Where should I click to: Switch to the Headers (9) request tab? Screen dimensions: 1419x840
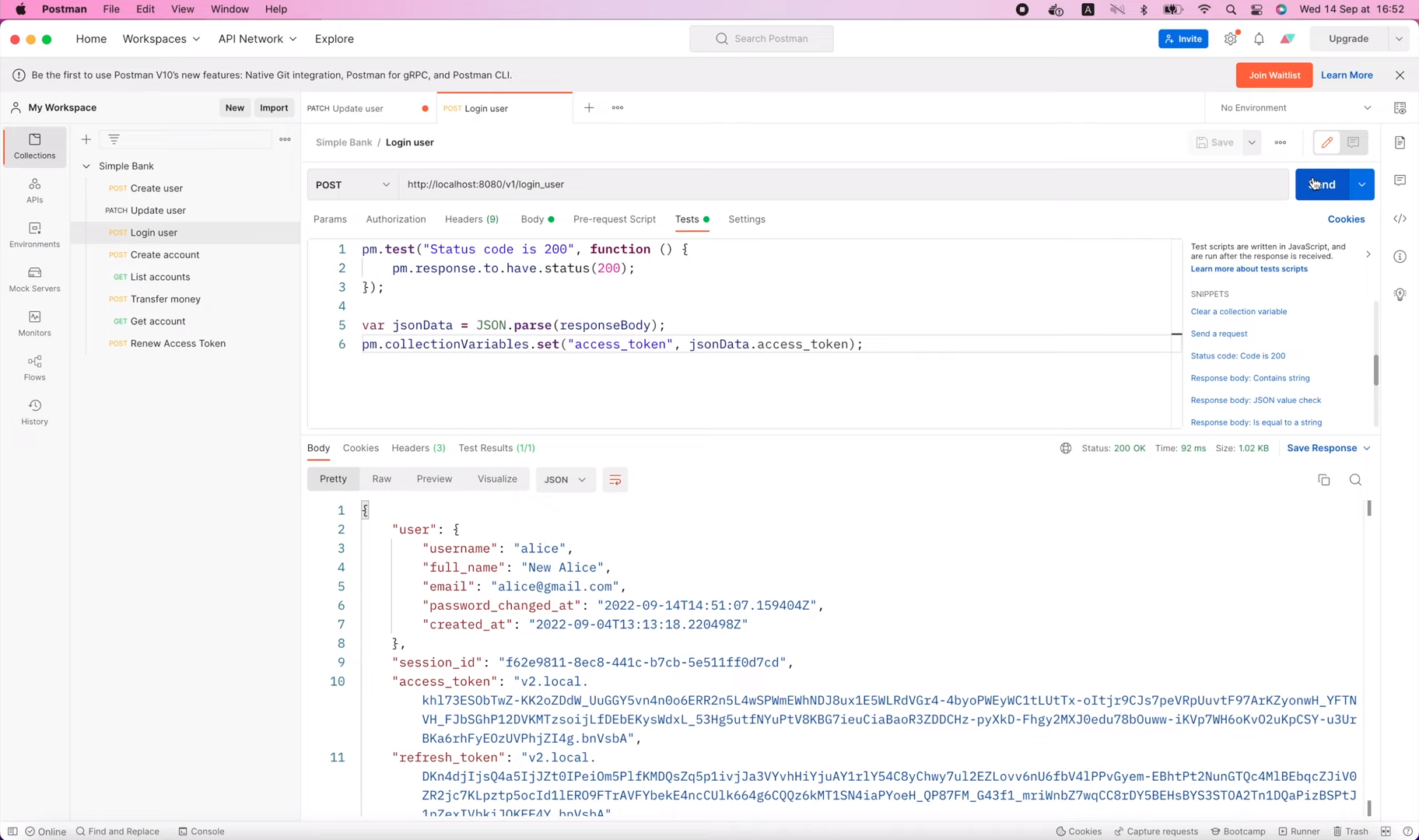coord(471,219)
